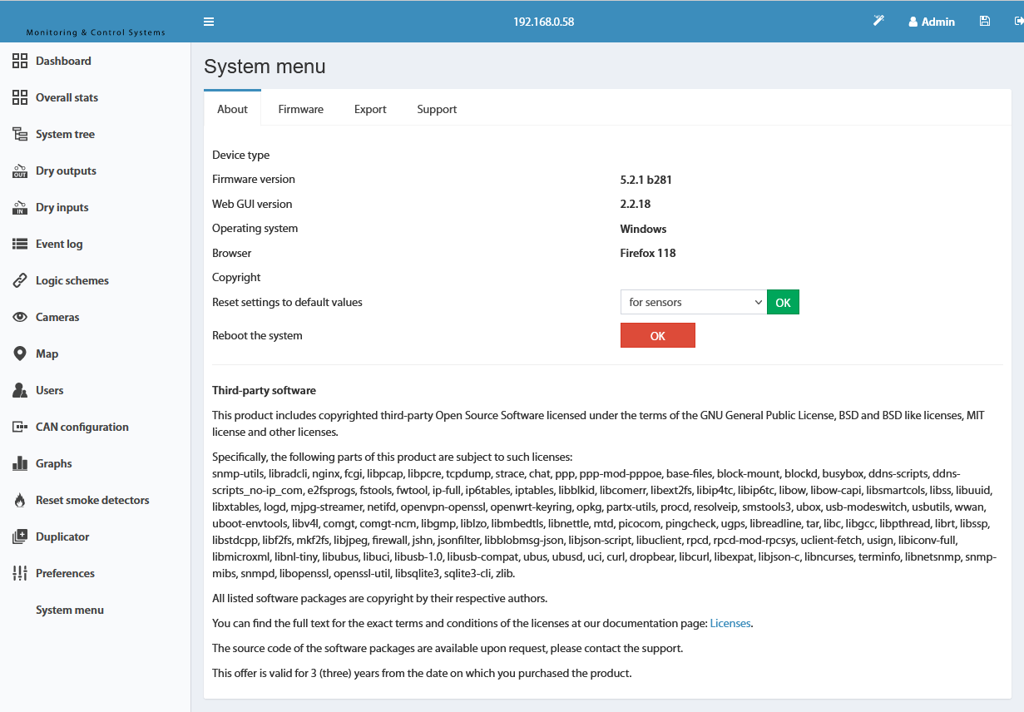Click green OK to reset settings
Screen dimensions: 1024x712
pos(783,302)
